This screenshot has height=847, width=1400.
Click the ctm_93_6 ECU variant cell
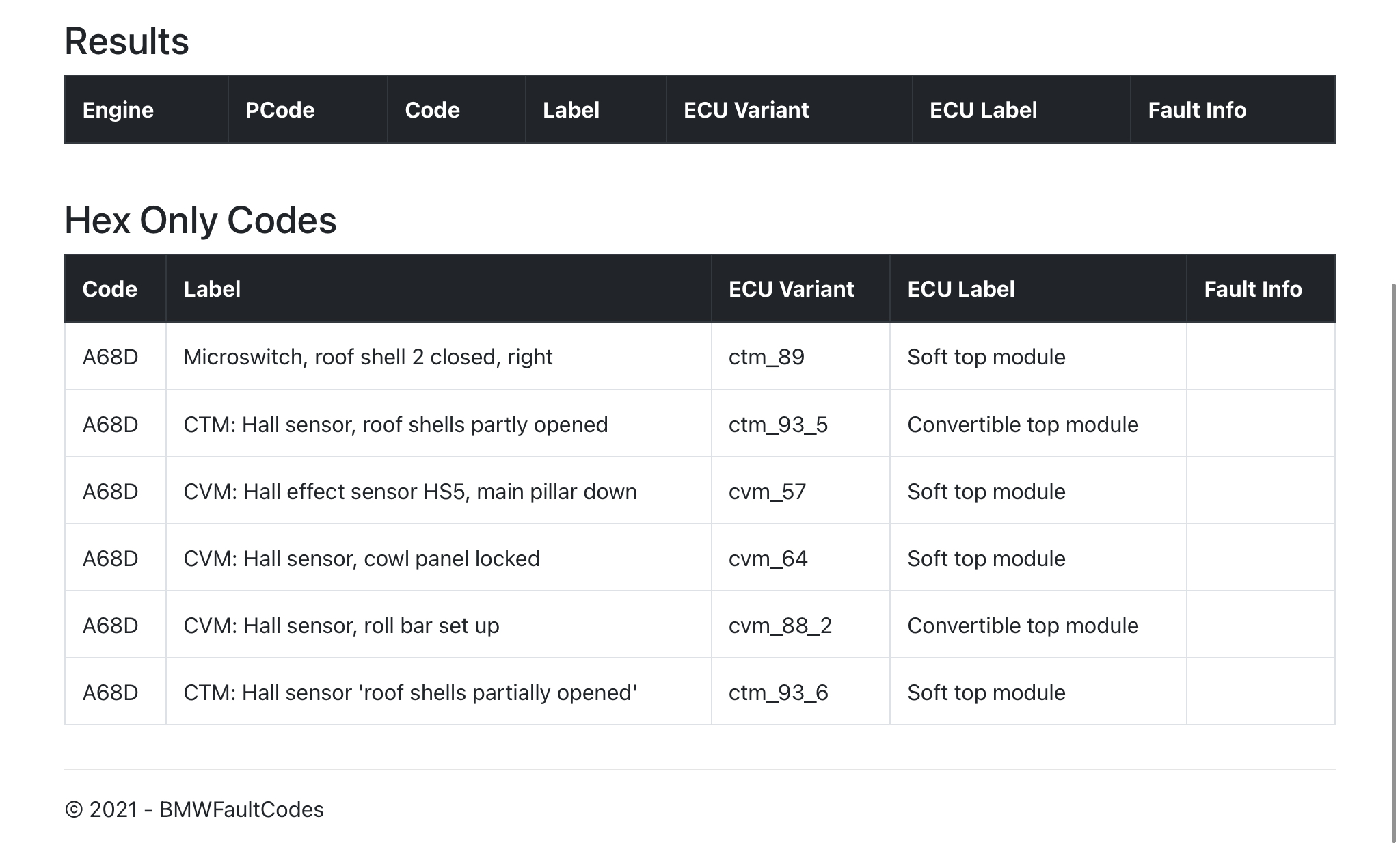pyautogui.click(x=778, y=693)
